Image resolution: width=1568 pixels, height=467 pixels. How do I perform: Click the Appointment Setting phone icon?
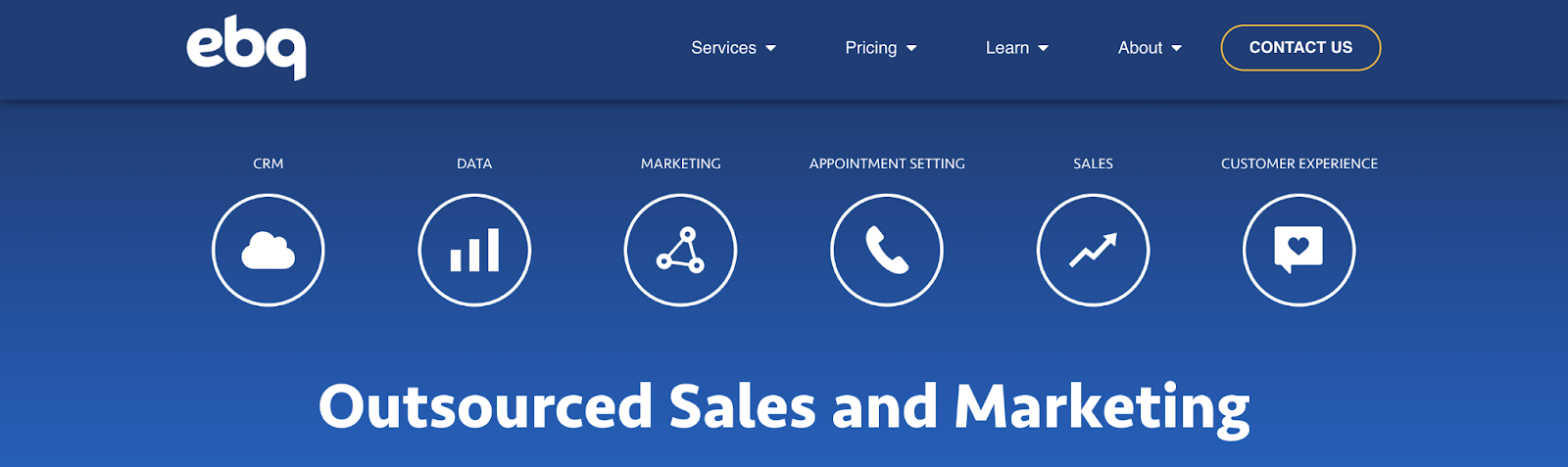pyautogui.click(x=887, y=251)
